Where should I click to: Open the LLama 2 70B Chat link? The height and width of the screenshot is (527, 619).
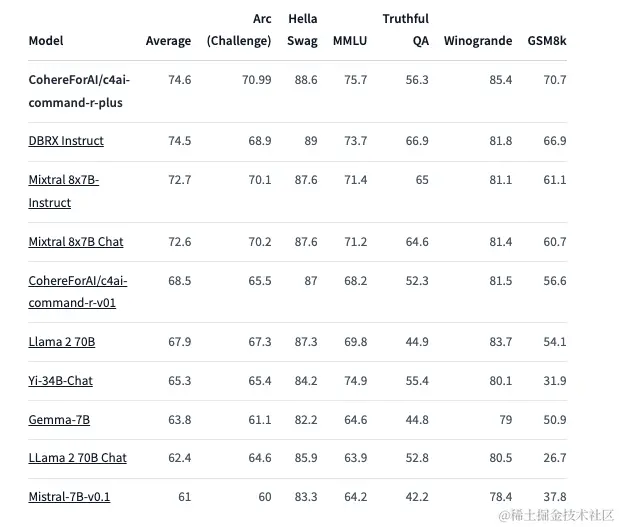pos(77,458)
